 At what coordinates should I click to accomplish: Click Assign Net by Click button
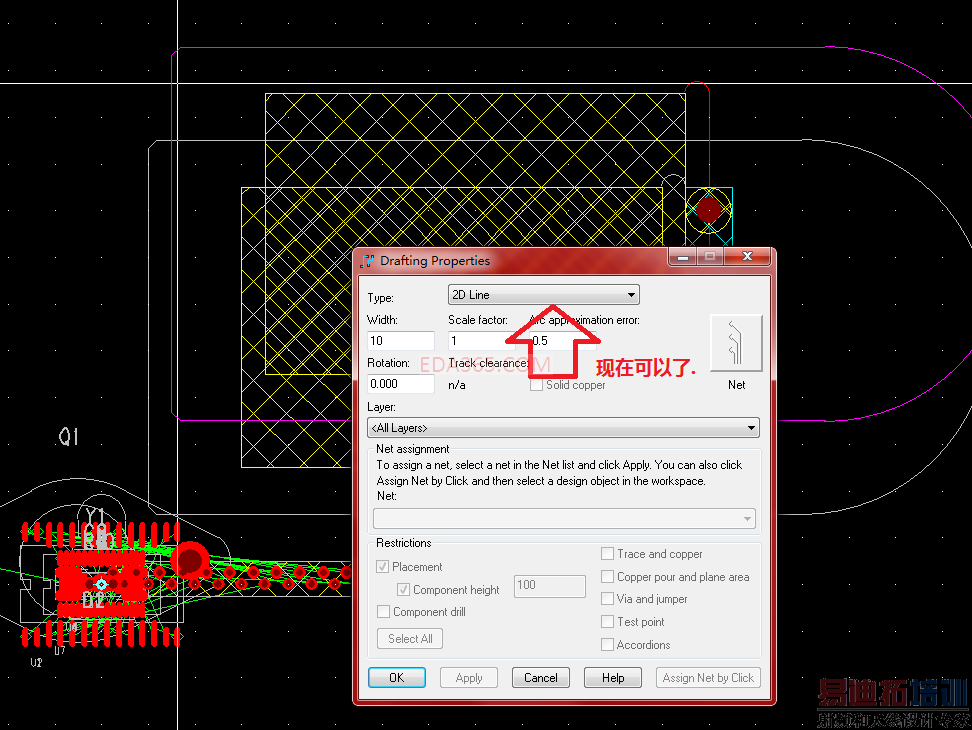pos(708,678)
